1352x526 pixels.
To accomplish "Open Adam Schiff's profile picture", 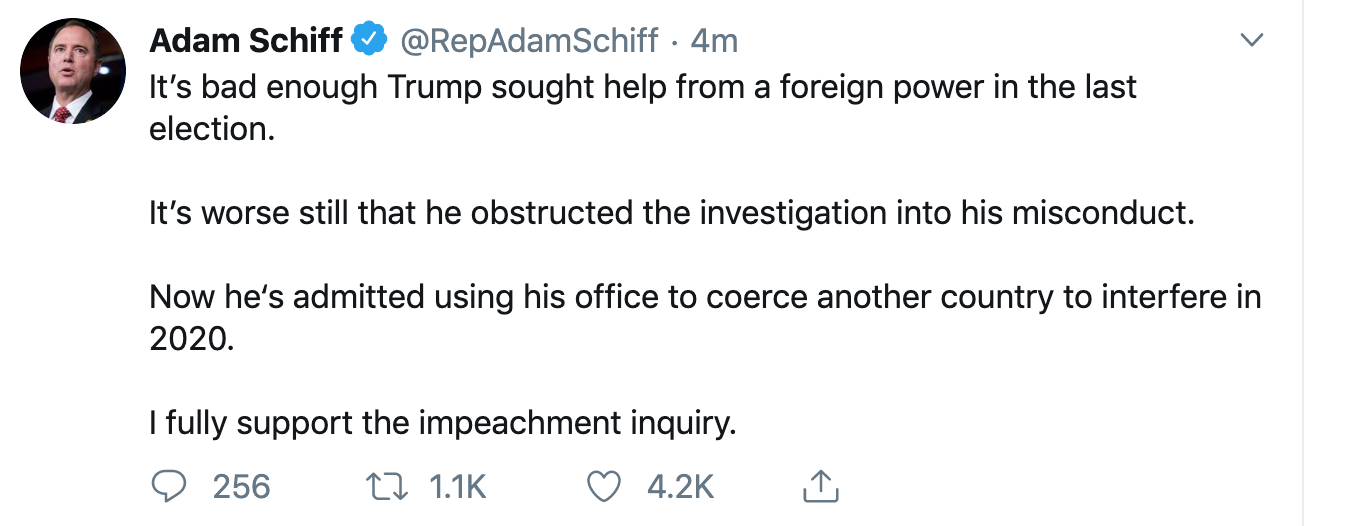I will point(72,71).
